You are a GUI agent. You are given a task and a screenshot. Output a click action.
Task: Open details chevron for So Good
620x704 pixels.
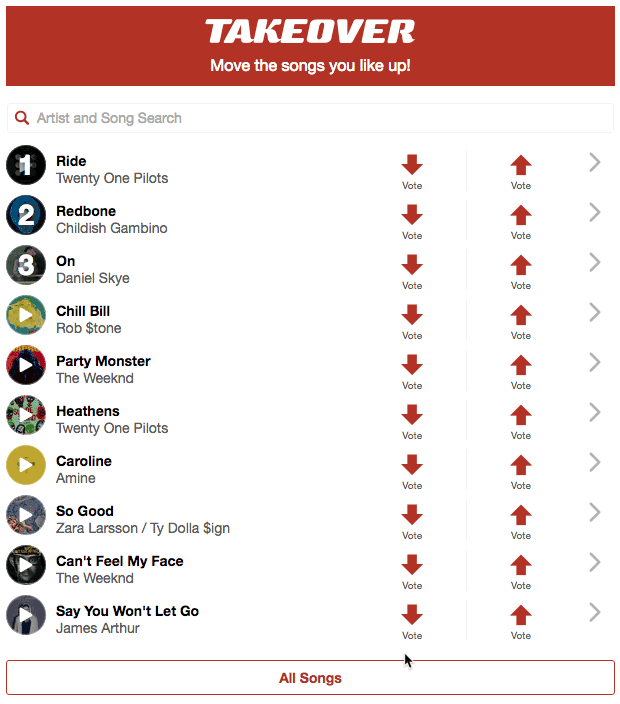point(594,512)
